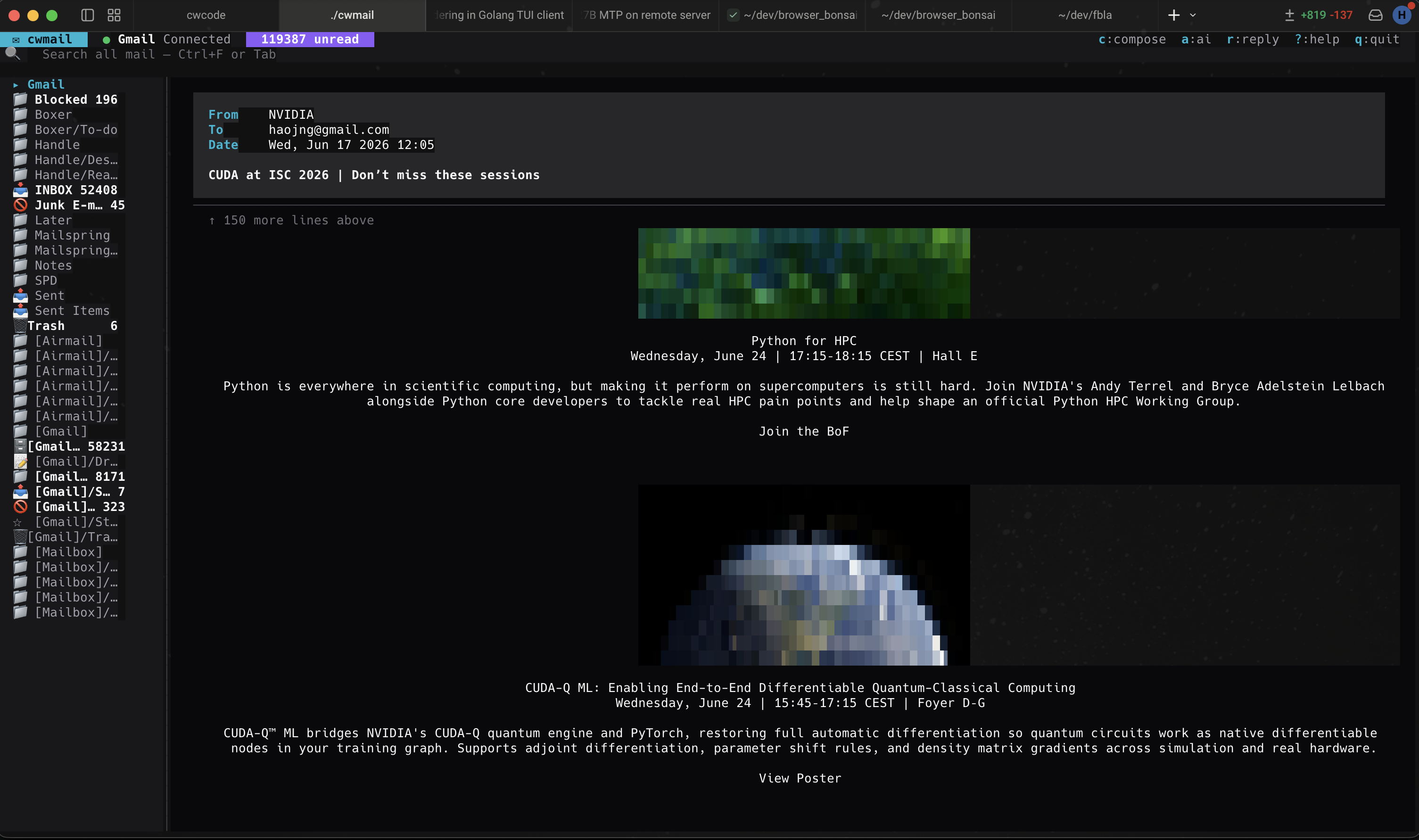Click the Handle folder icon

tap(20, 145)
